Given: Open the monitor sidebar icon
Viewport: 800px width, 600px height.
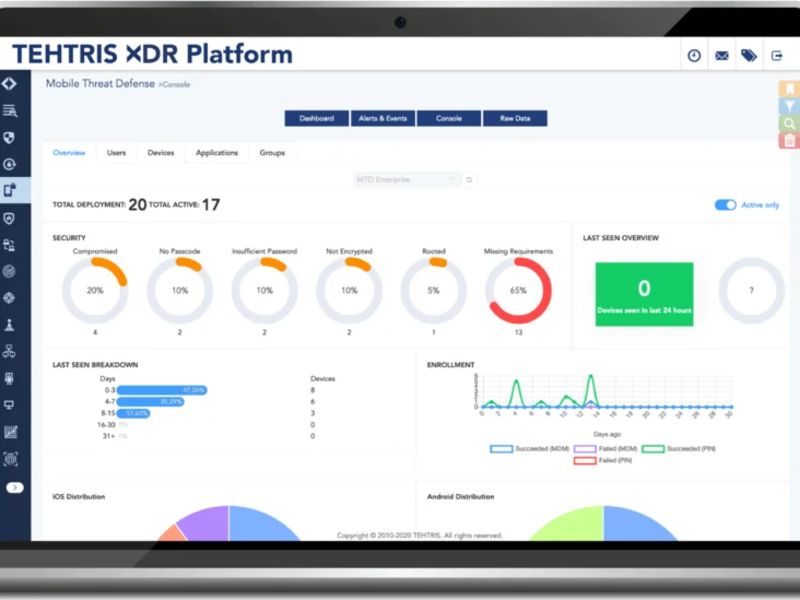Looking at the screenshot, I should (x=9, y=405).
